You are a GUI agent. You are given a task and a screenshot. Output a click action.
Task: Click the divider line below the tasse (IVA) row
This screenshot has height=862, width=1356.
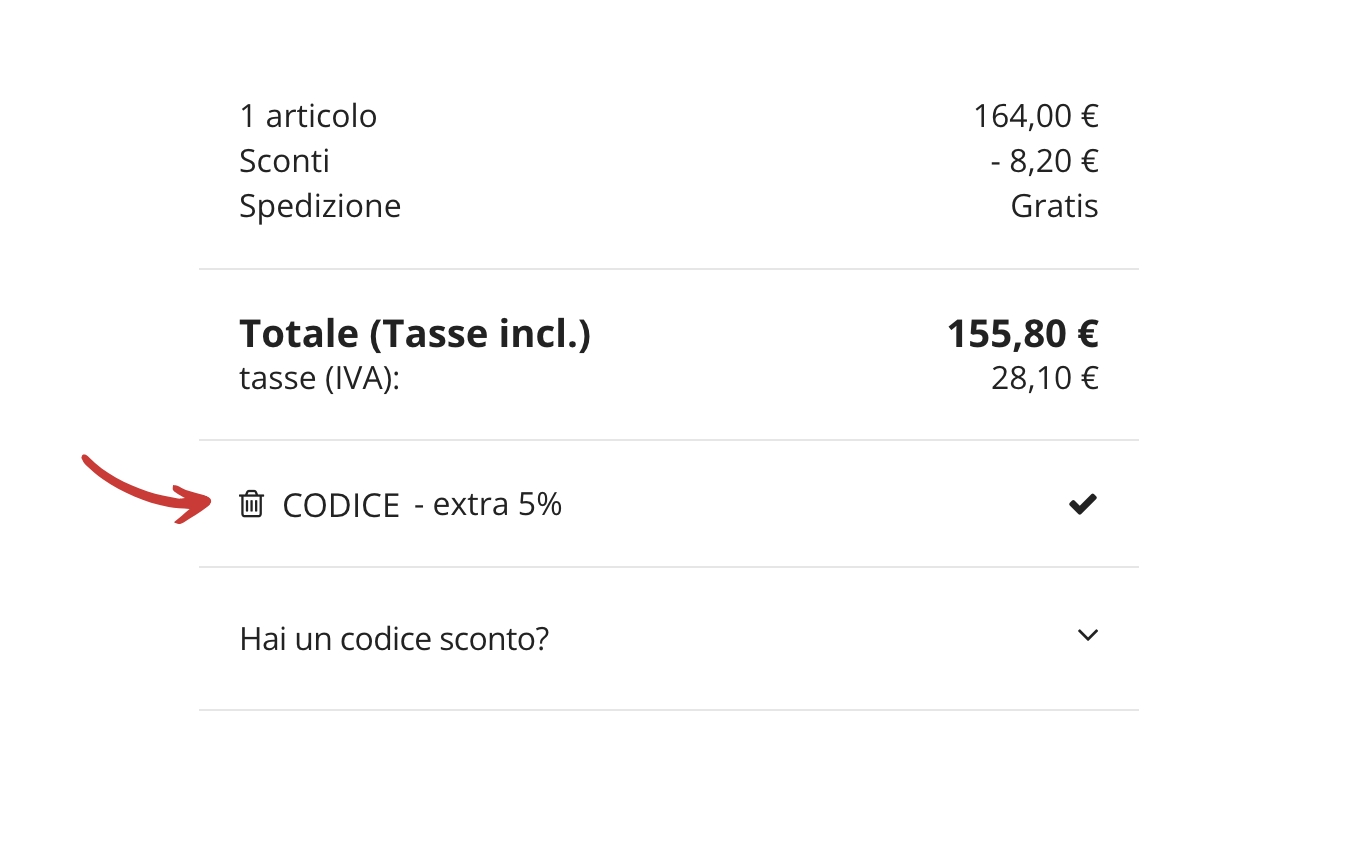tap(668, 440)
